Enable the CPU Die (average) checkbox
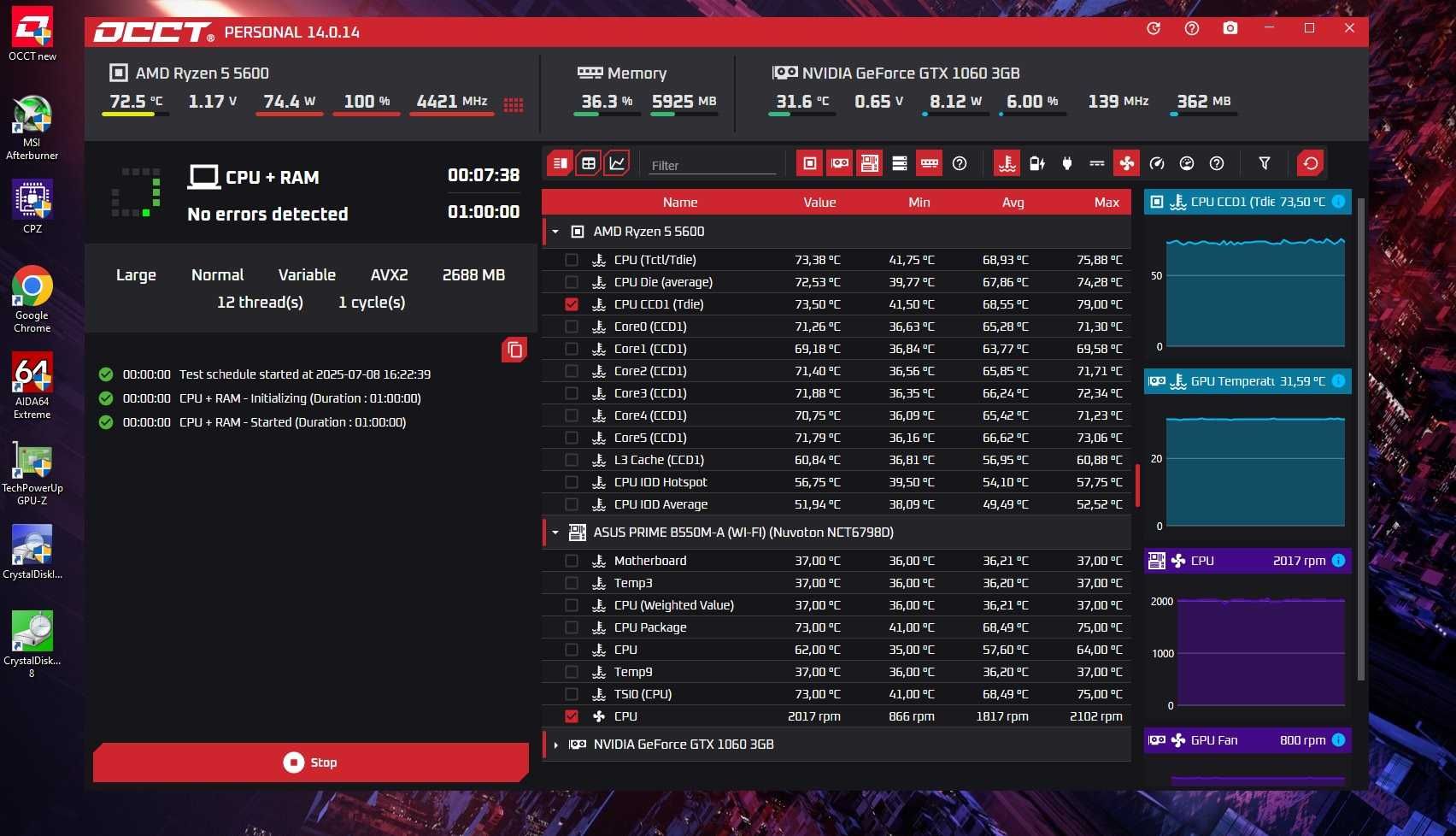Viewport: 1456px width, 836px height. point(572,282)
